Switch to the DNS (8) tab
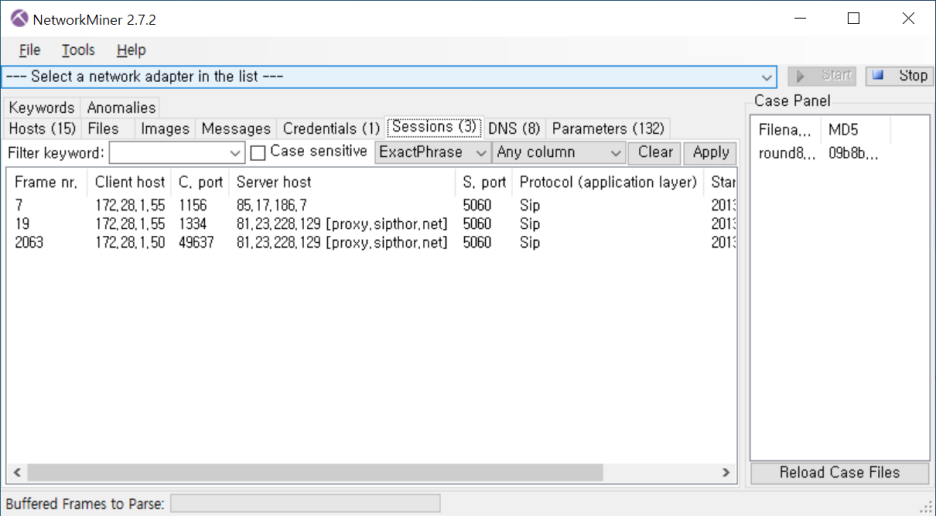Screen dimensions: 936x516 click(x=514, y=128)
